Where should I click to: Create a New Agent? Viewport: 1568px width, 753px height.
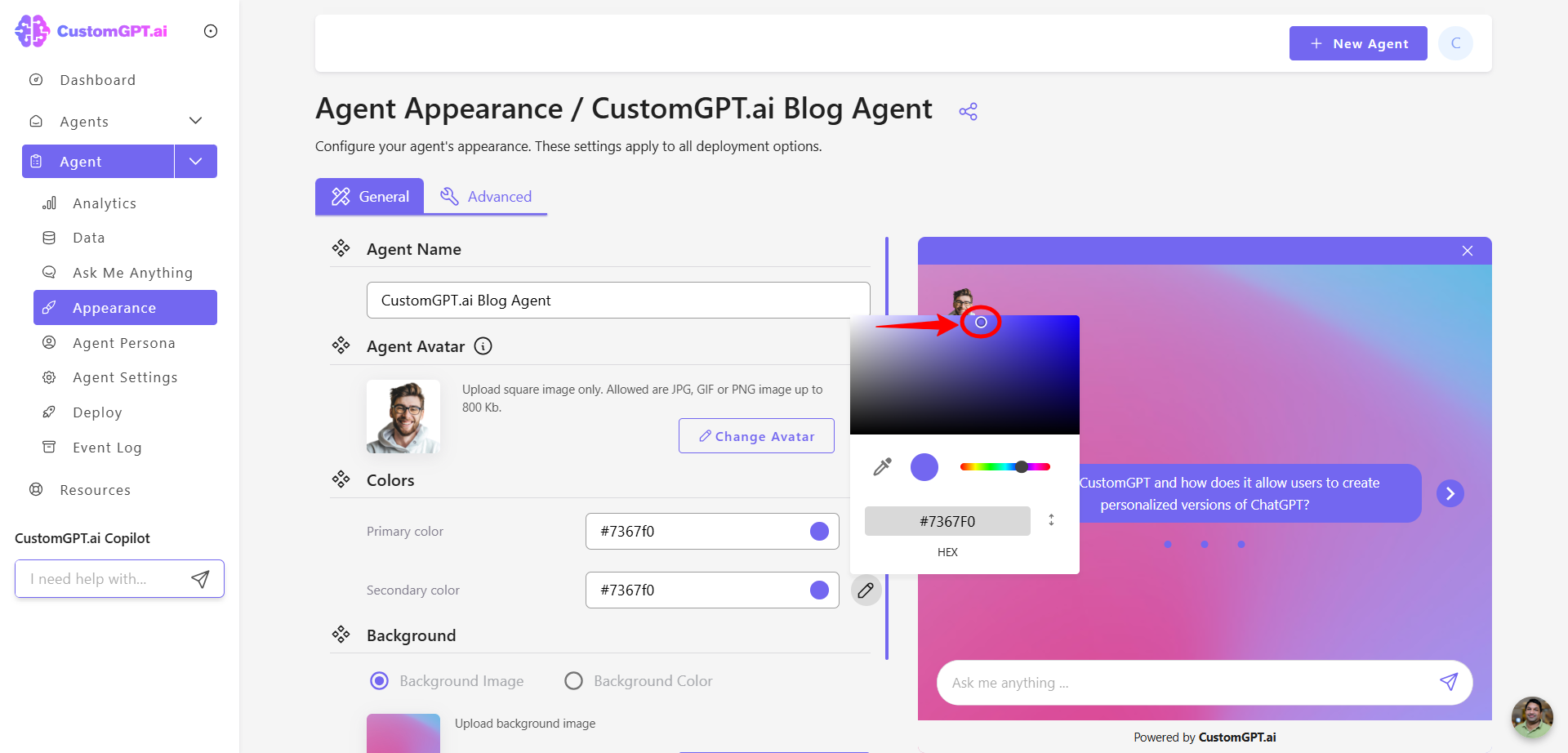pos(1358,43)
